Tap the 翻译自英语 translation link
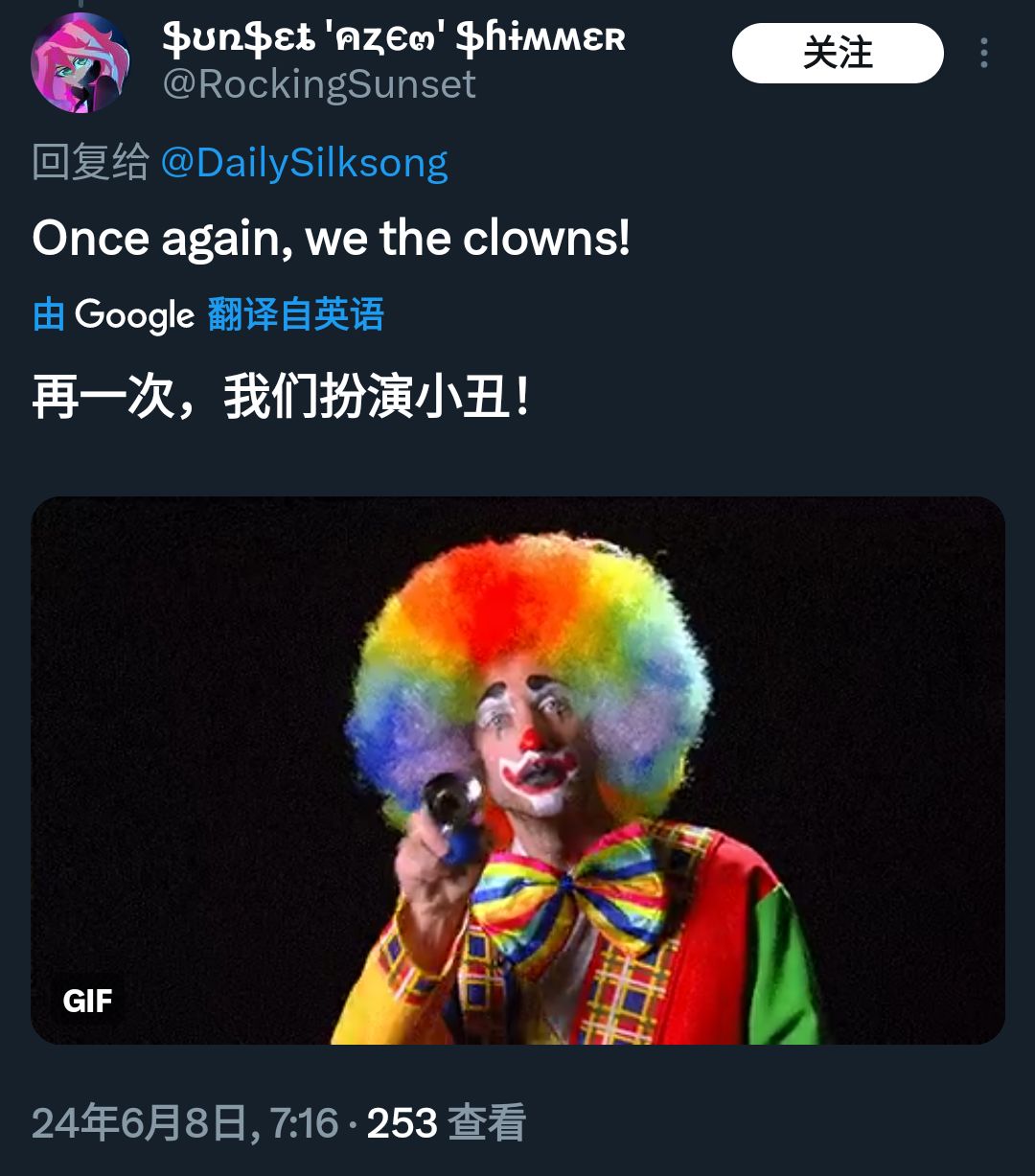Viewport: 1035px width, 1176px height. (x=295, y=314)
